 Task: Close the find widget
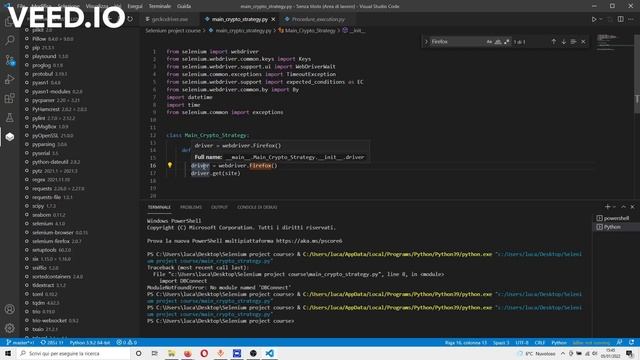[x=583, y=42]
